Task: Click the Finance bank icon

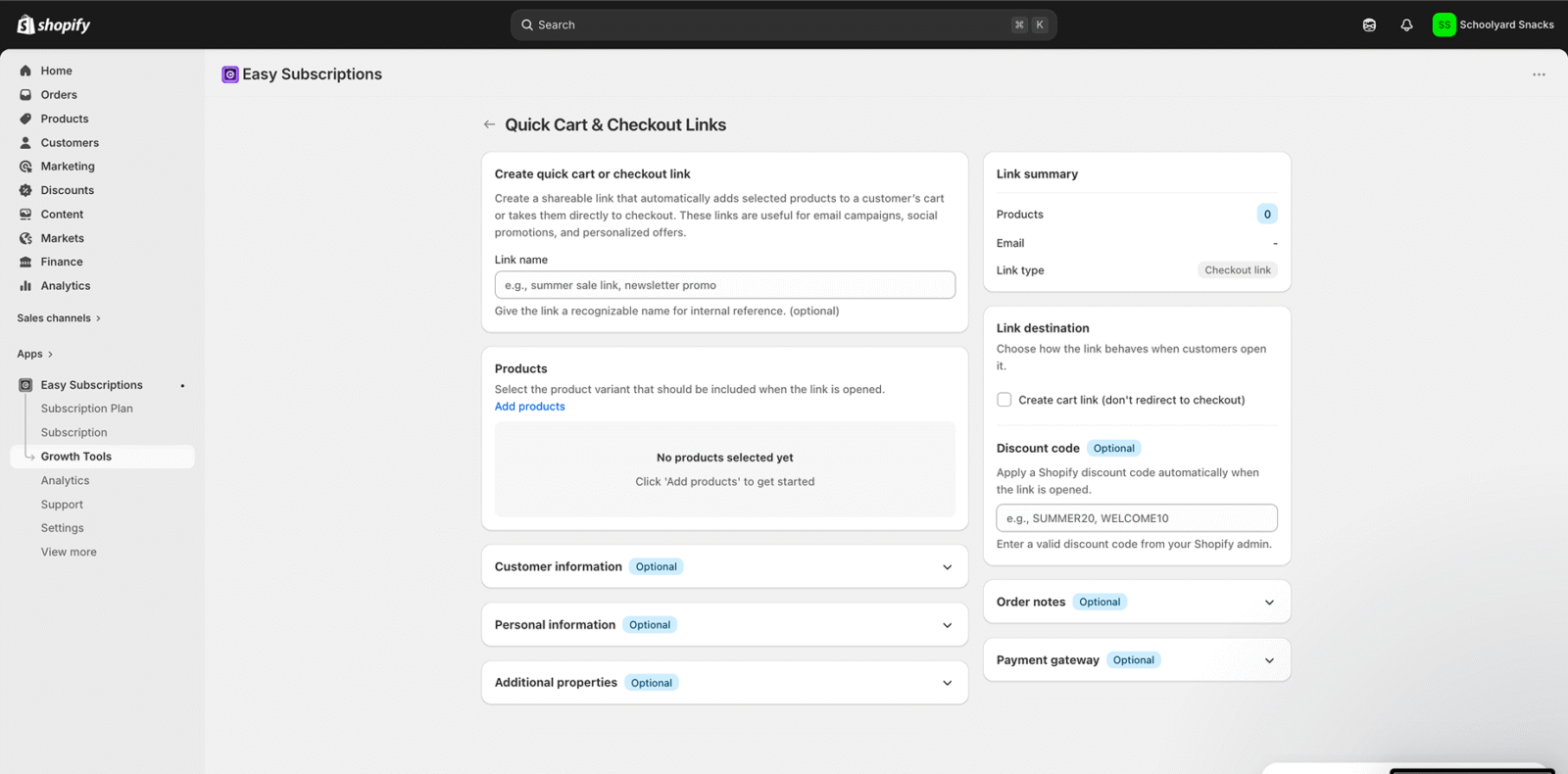Action: (x=25, y=262)
